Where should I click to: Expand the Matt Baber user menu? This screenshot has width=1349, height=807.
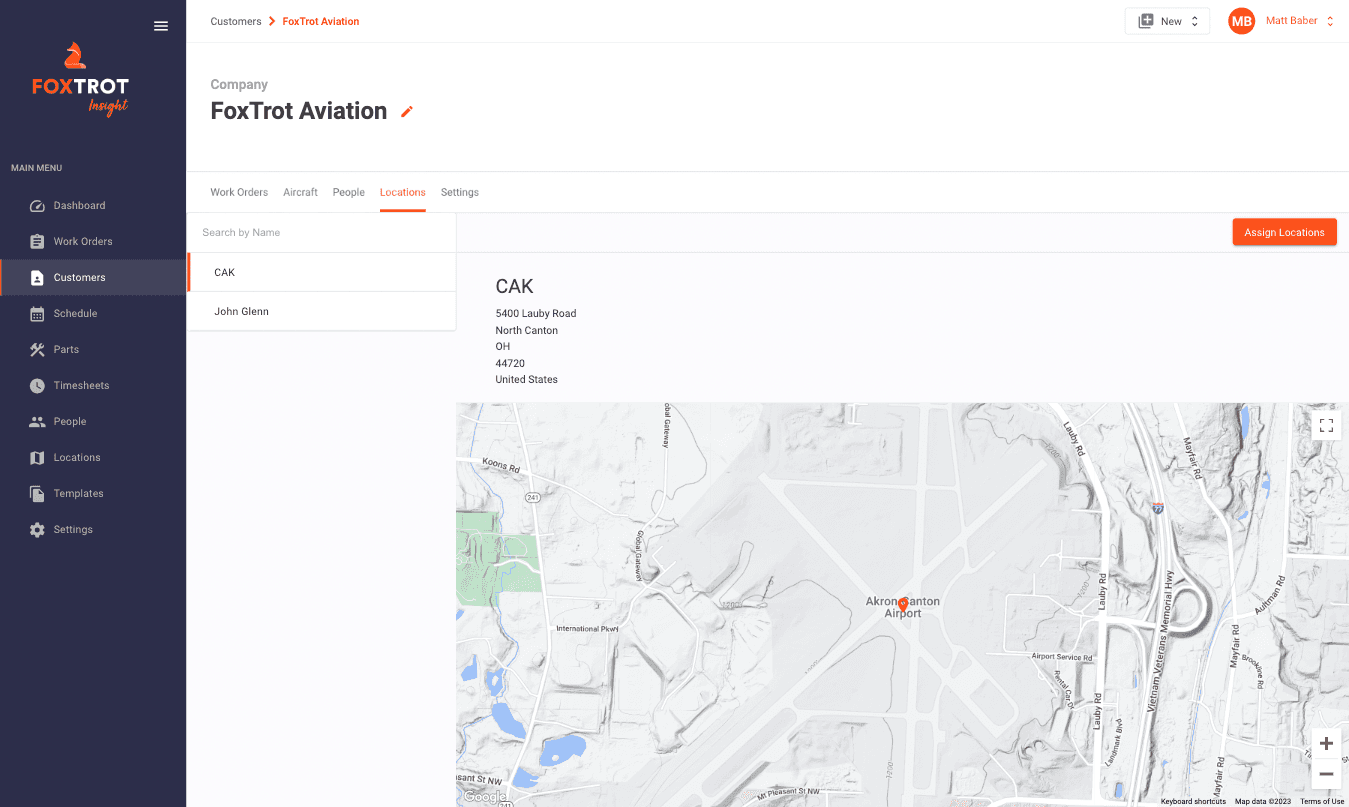pos(1299,21)
